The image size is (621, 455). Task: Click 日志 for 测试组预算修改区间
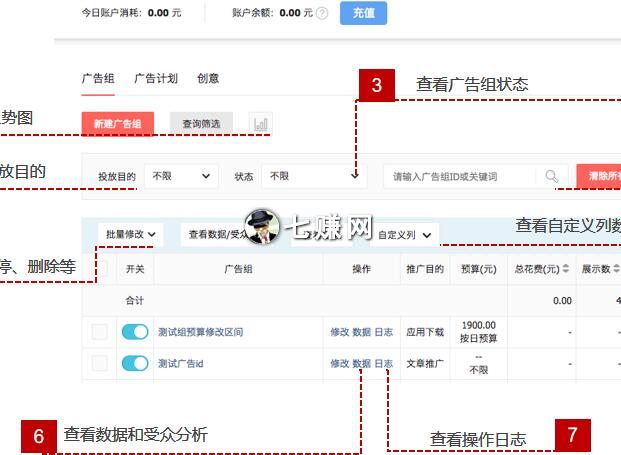point(383,332)
